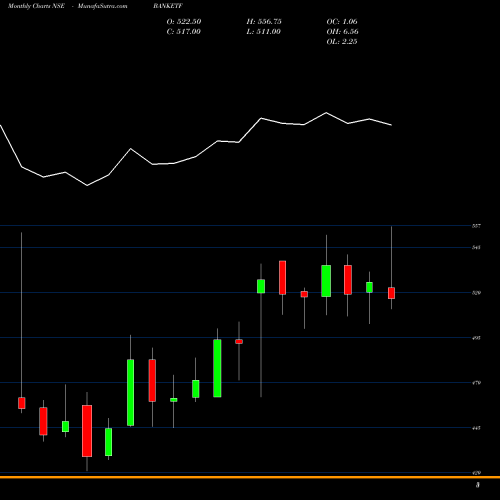Click the 420 price axis label
The image size is (500, 500).
[476, 473]
